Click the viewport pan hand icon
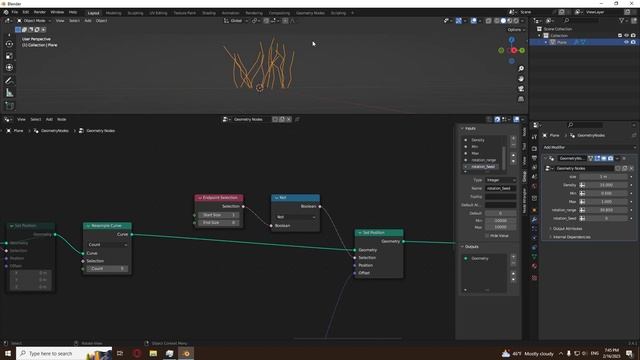 521,79
